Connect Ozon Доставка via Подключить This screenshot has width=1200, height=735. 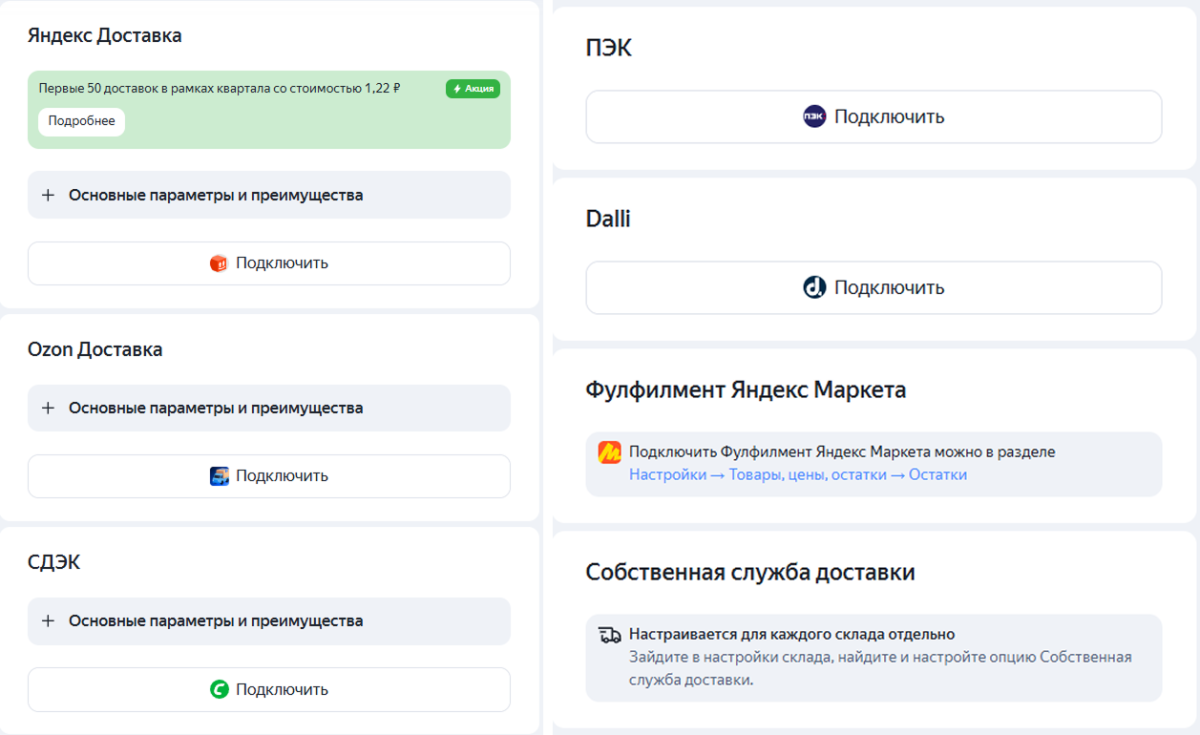pos(269,476)
